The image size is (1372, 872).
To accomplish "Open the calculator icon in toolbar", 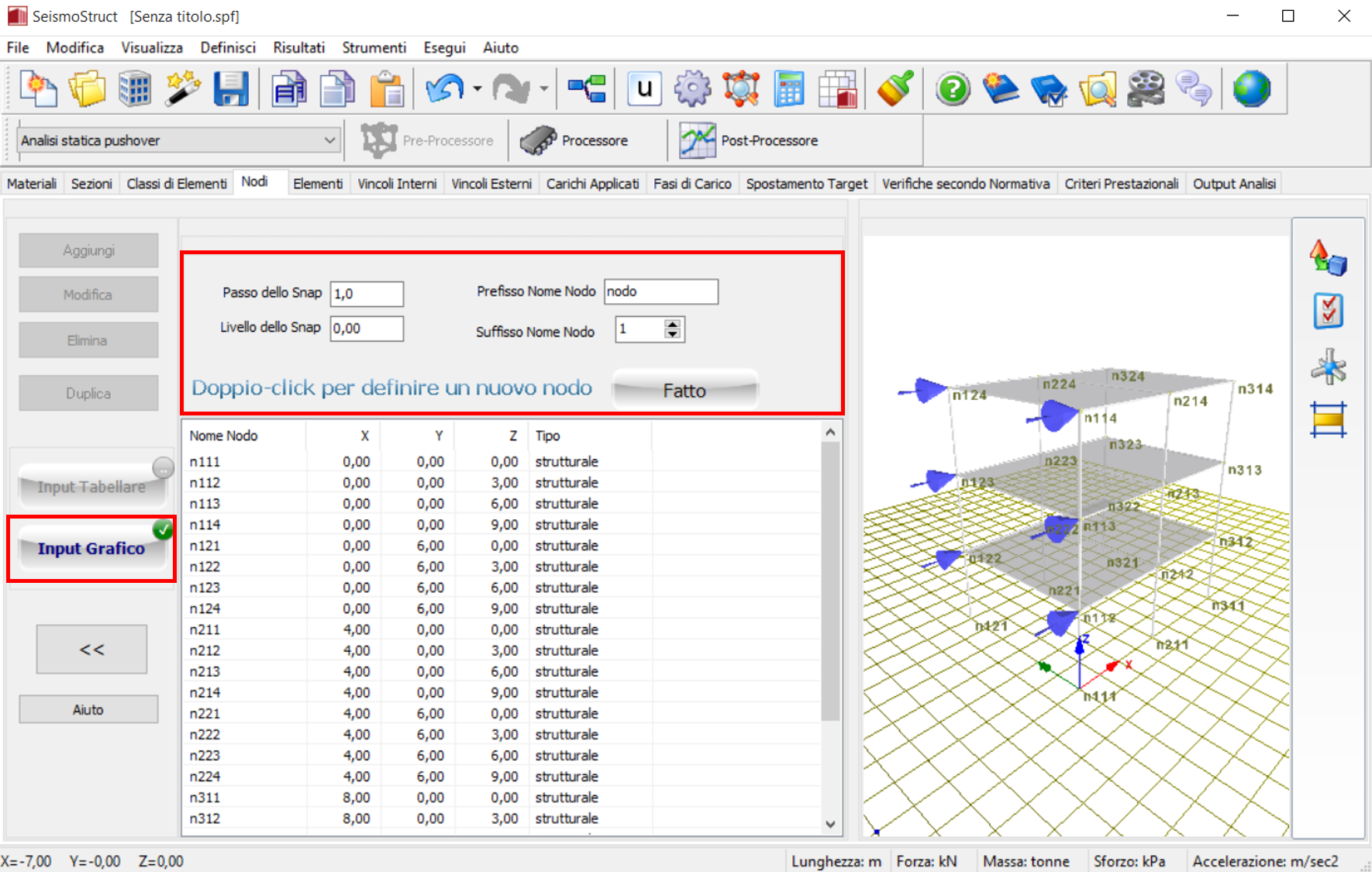I will (x=789, y=89).
